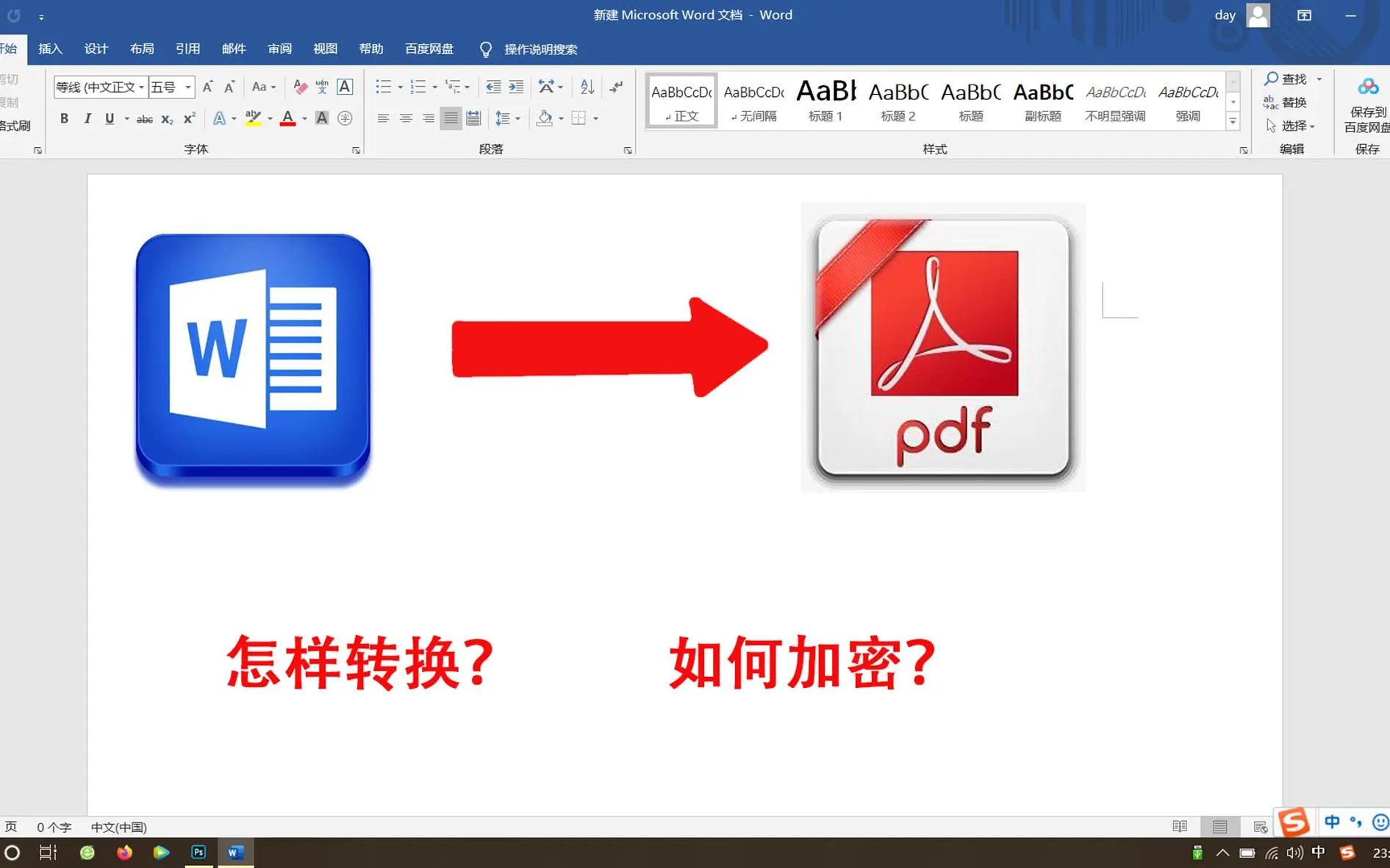Open Wi-Fi network icon in the system tray

coord(1272,853)
